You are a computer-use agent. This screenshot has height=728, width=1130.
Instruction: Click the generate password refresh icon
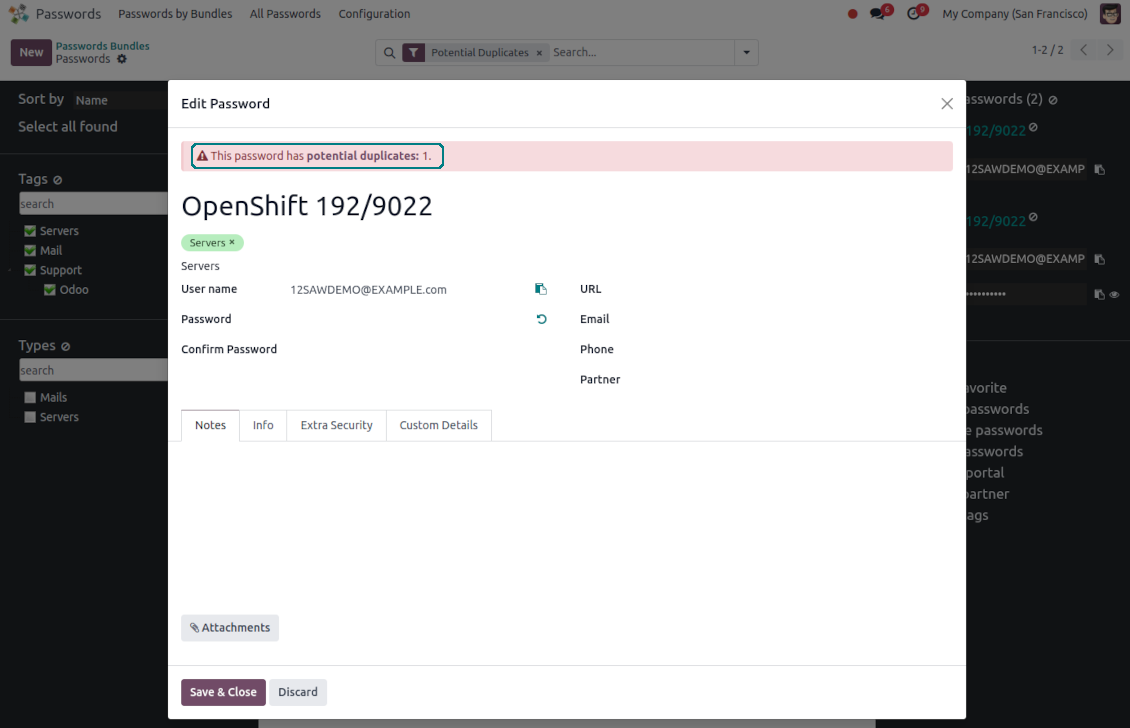point(541,319)
